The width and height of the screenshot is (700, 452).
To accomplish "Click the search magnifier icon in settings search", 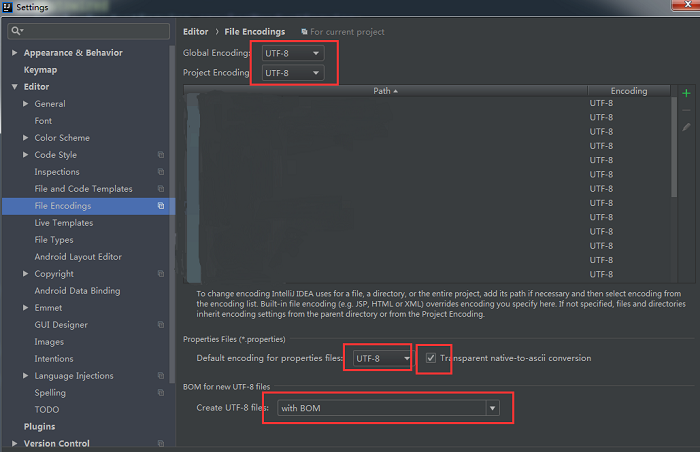I will pos(17,30).
